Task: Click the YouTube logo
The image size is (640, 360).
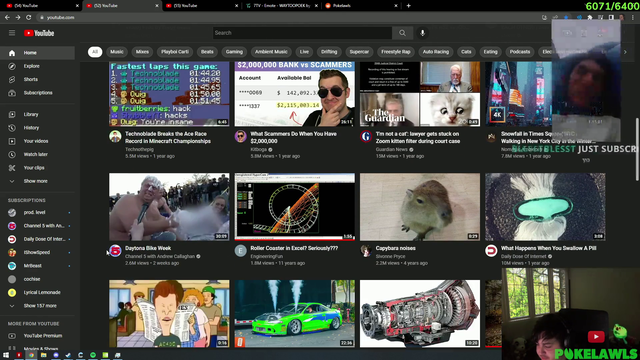Action: click(x=39, y=33)
